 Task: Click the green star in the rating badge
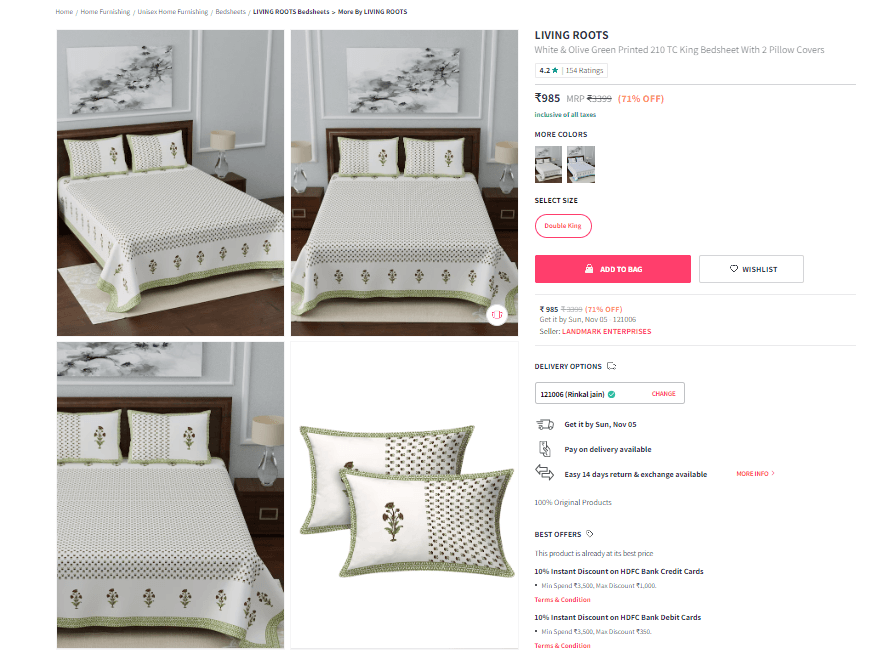[x=555, y=70]
